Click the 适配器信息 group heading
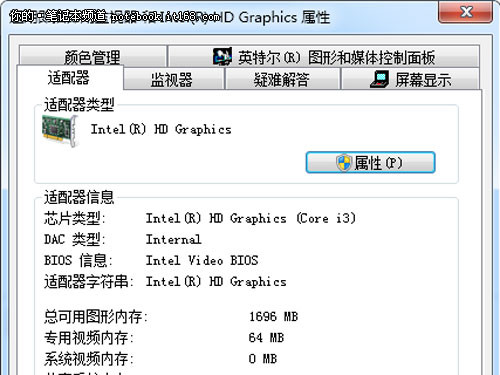 point(79,197)
